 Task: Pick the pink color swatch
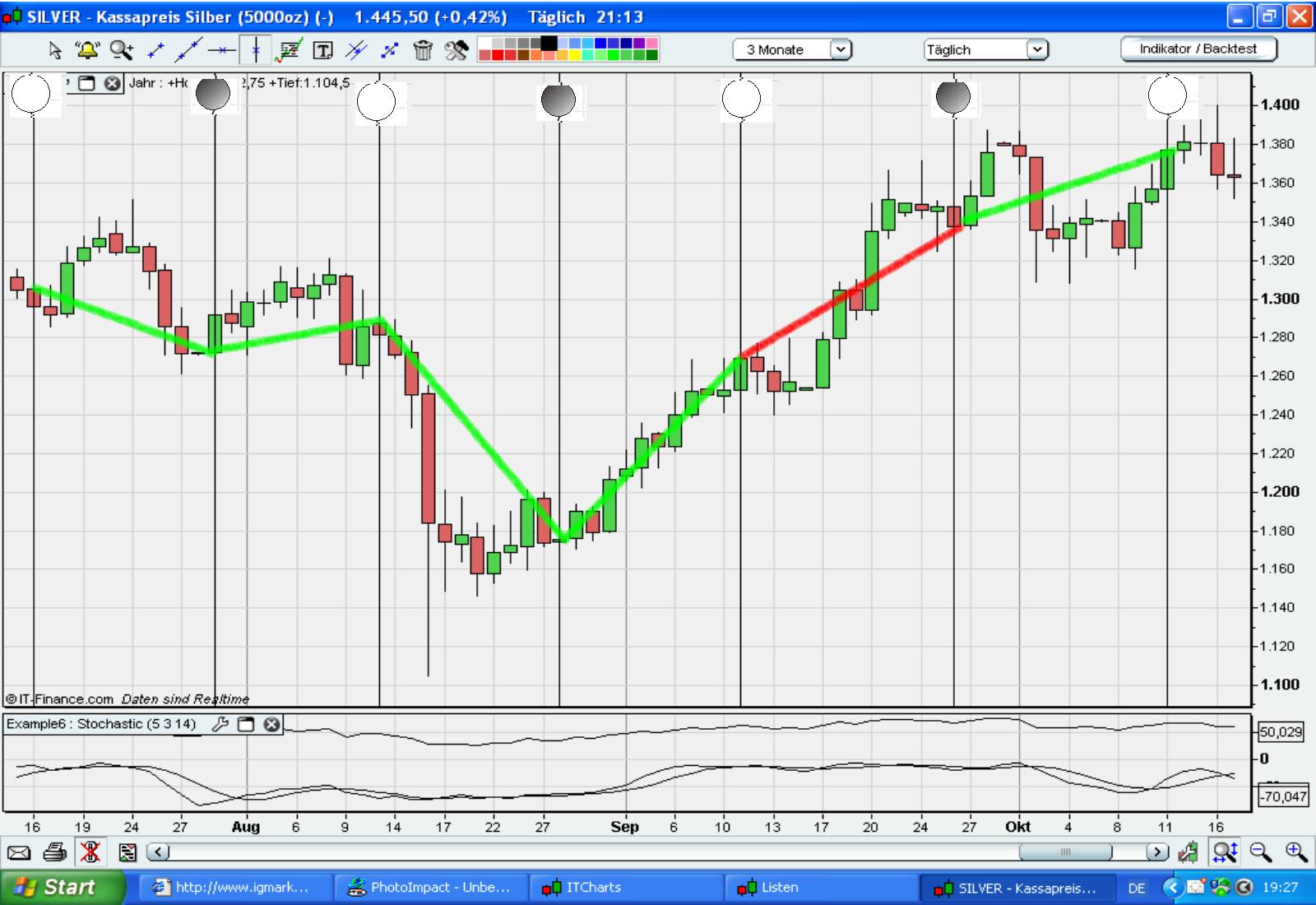click(x=651, y=43)
